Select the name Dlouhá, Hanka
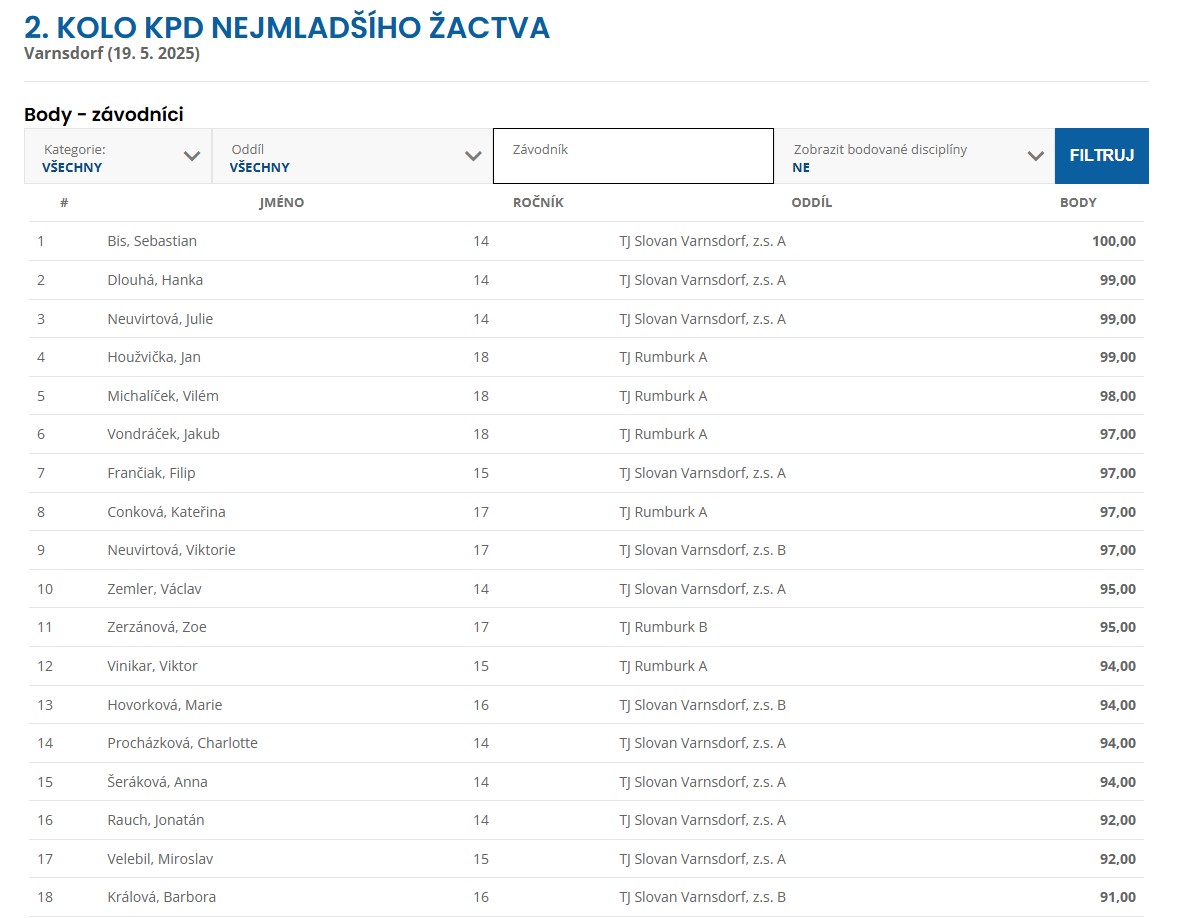Image resolution: width=1185 pixels, height=918 pixels. click(x=155, y=280)
